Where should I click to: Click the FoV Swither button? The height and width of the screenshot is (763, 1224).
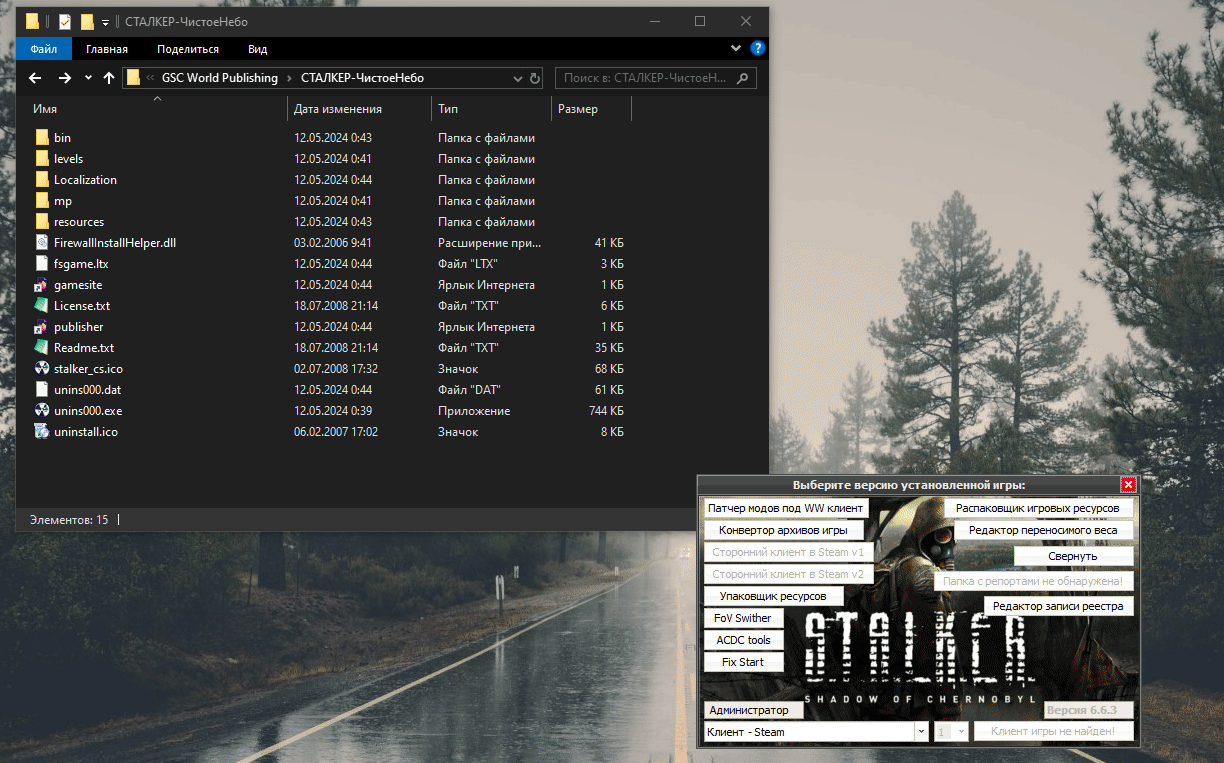pyautogui.click(x=743, y=618)
